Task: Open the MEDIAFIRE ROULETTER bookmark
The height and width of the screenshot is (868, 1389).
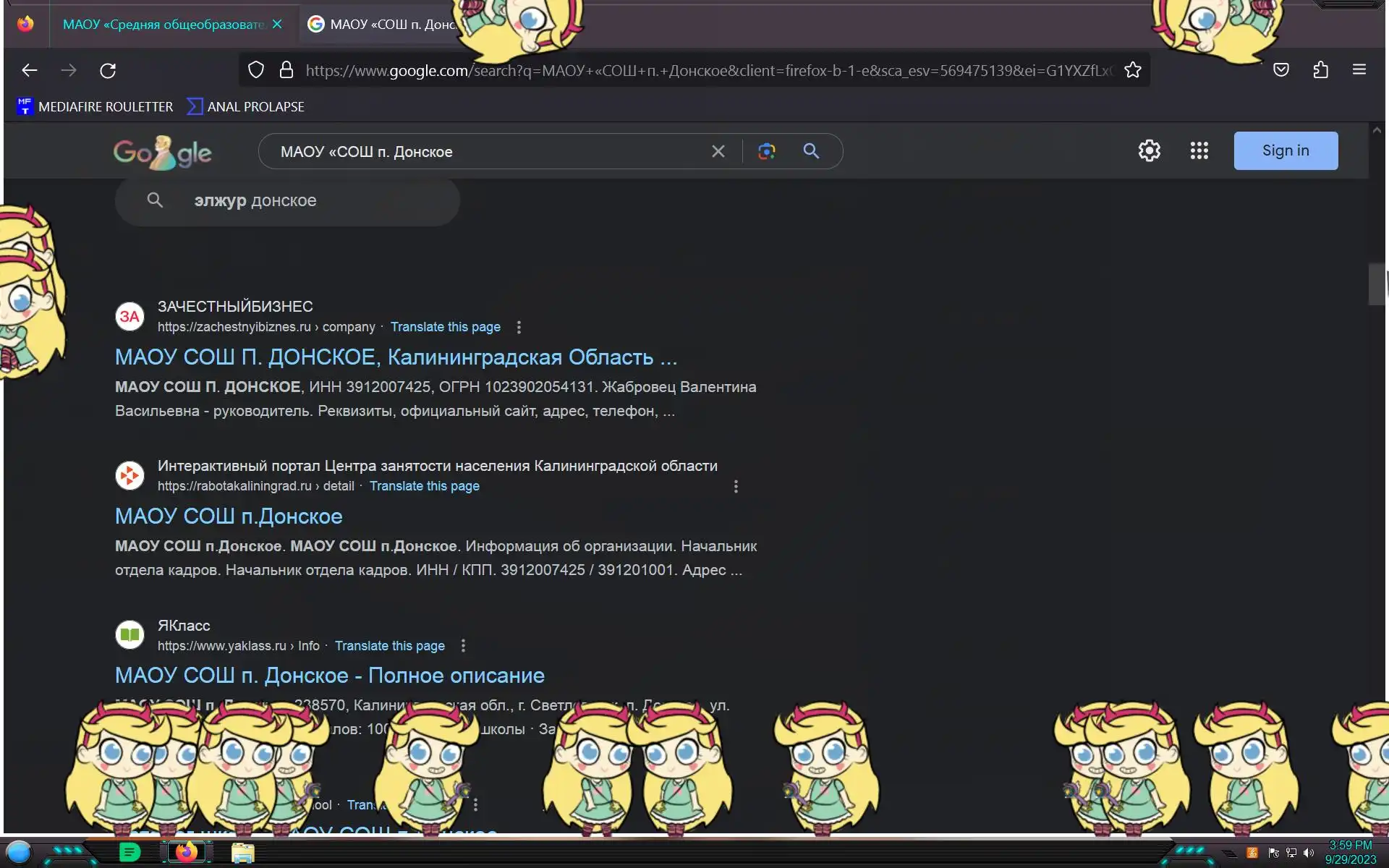Action: pyautogui.click(x=95, y=106)
